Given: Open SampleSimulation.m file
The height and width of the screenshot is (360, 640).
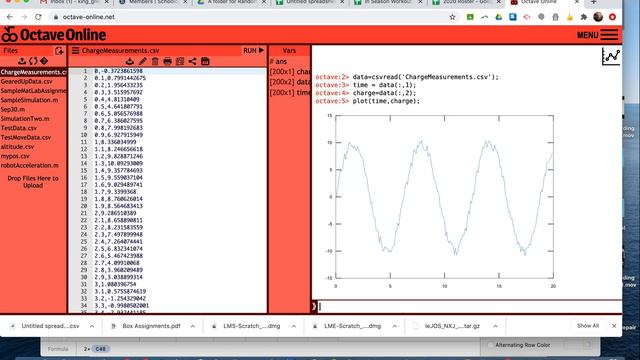Looking at the screenshot, I should [29, 100].
